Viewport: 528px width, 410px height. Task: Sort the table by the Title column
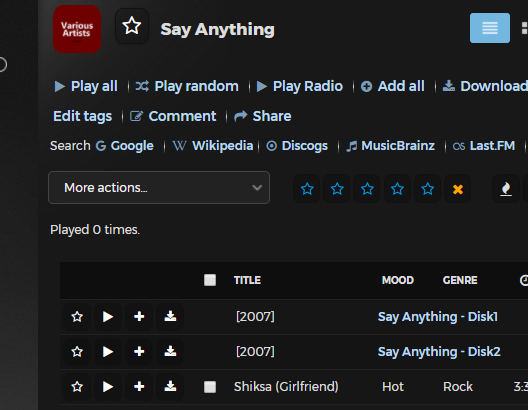coord(247,280)
